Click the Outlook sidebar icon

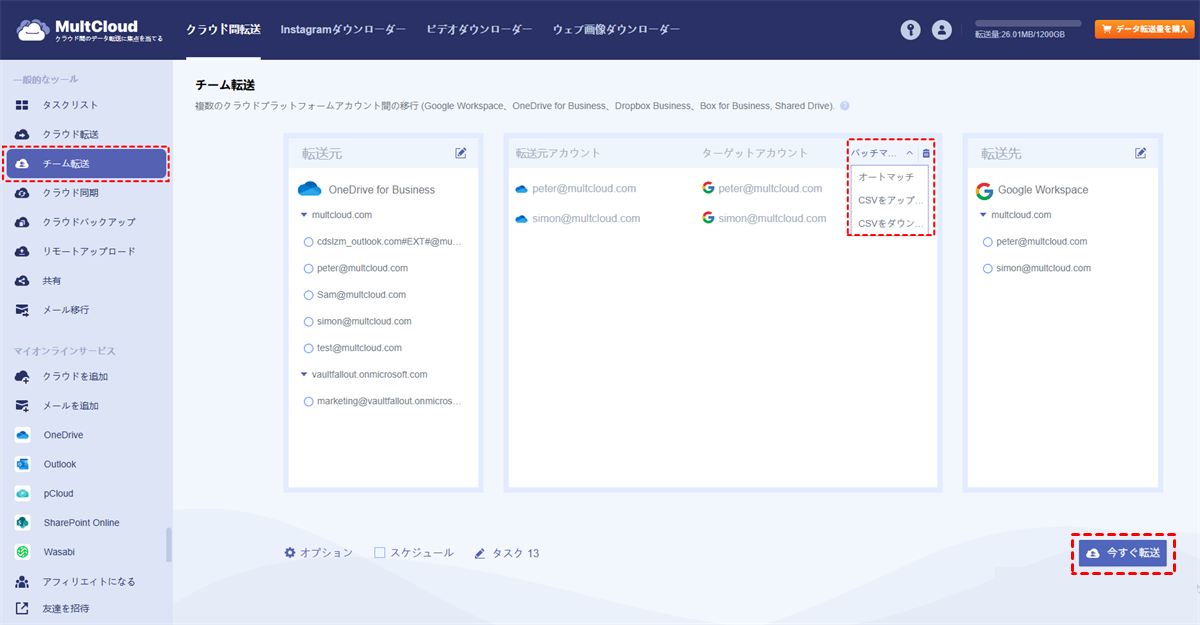(22, 464)
